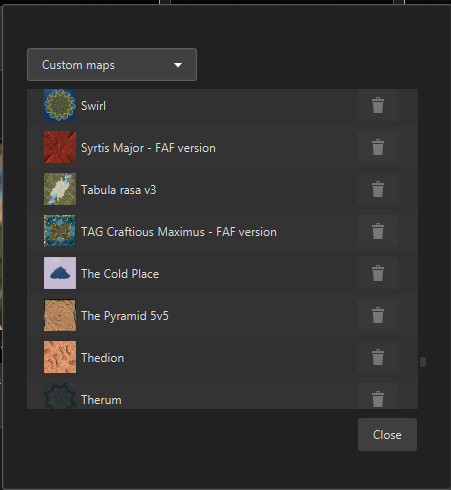Image resolution: width=451 pixels, height=490 pixels.
Task: Close the map management dialog
Action: pyautogui.click(x=387, y=435)
